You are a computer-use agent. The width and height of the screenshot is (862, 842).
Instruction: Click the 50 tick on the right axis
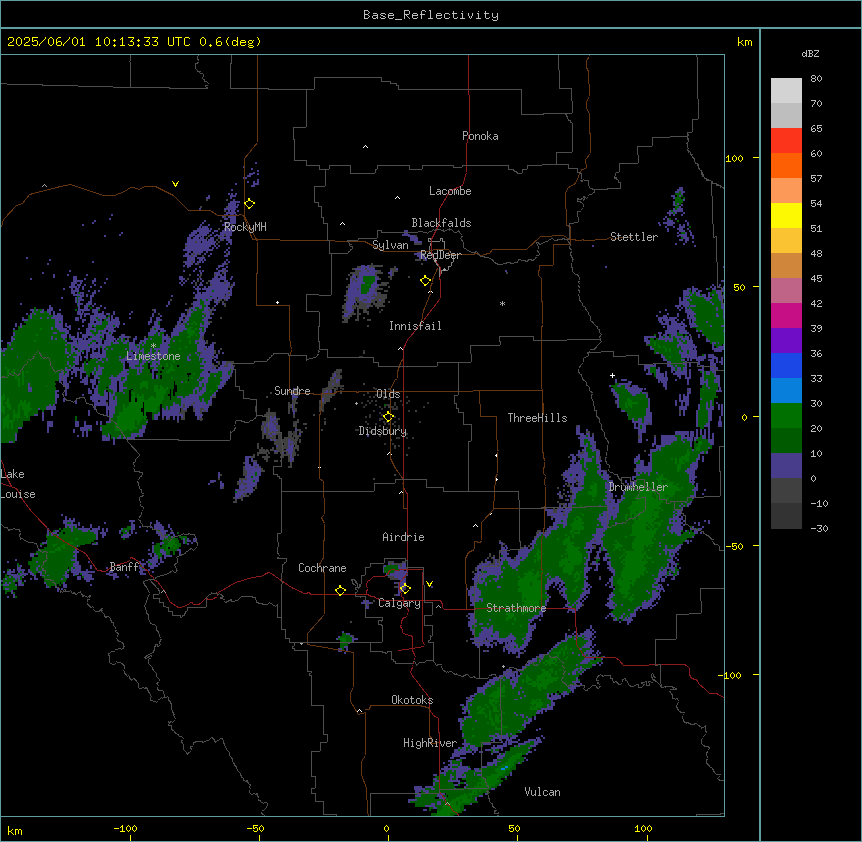click(739, 287)
